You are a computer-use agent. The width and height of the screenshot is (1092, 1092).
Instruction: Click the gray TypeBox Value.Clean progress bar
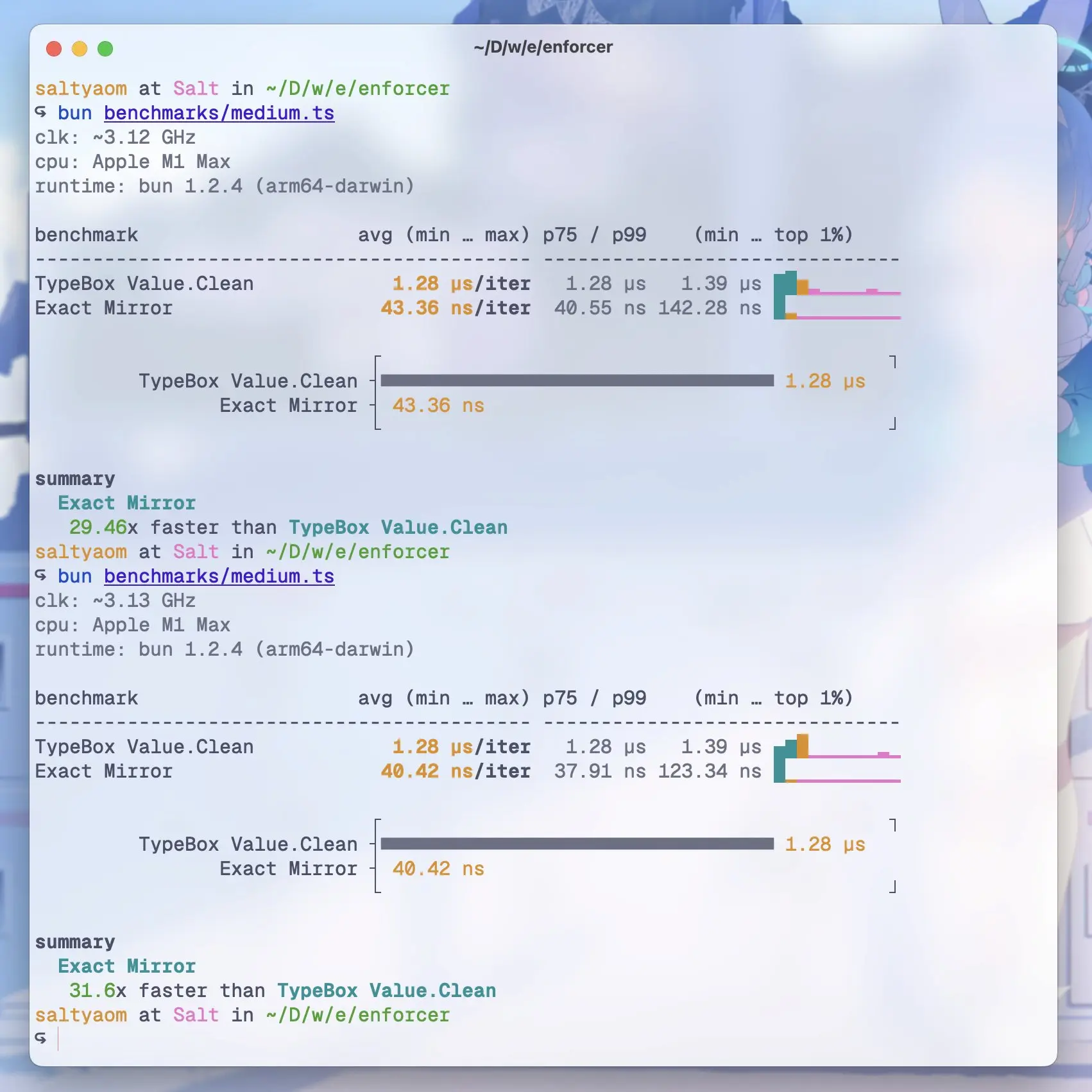(577, 380)
